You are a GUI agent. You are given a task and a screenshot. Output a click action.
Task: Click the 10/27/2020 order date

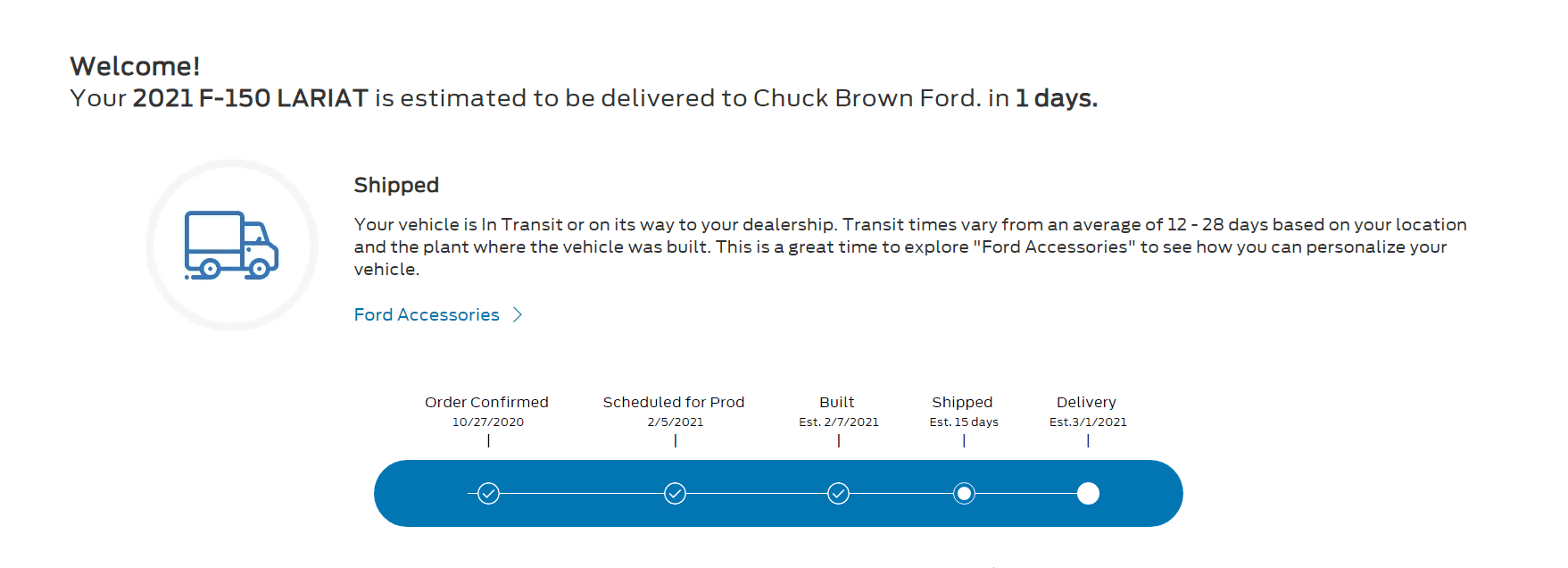488,422
